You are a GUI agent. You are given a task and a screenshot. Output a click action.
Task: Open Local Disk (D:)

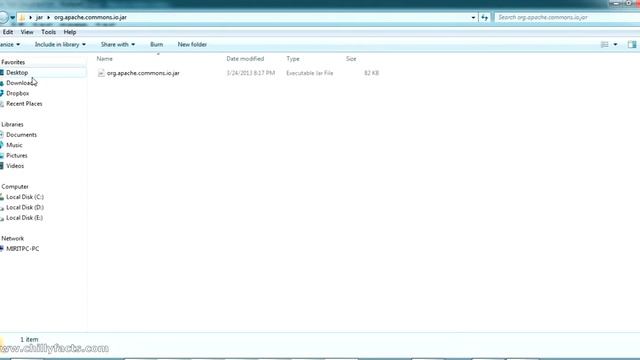coord(25,207)
